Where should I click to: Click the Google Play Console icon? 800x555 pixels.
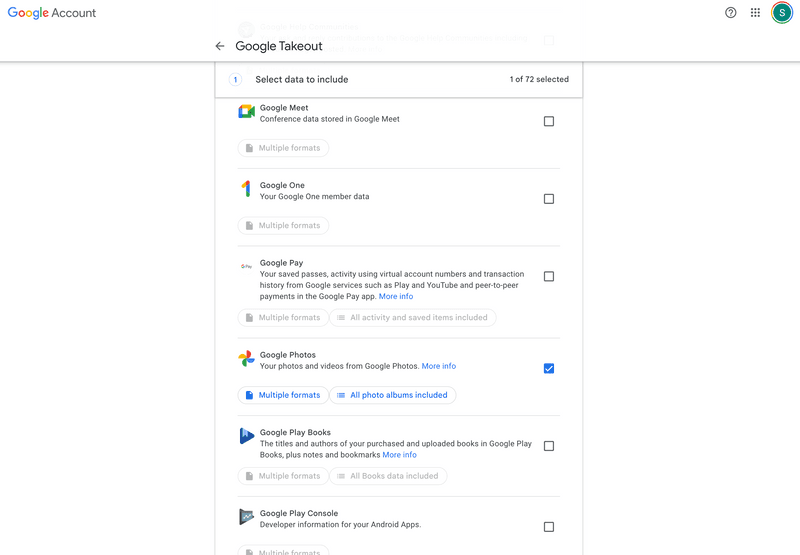coord(246,517)
